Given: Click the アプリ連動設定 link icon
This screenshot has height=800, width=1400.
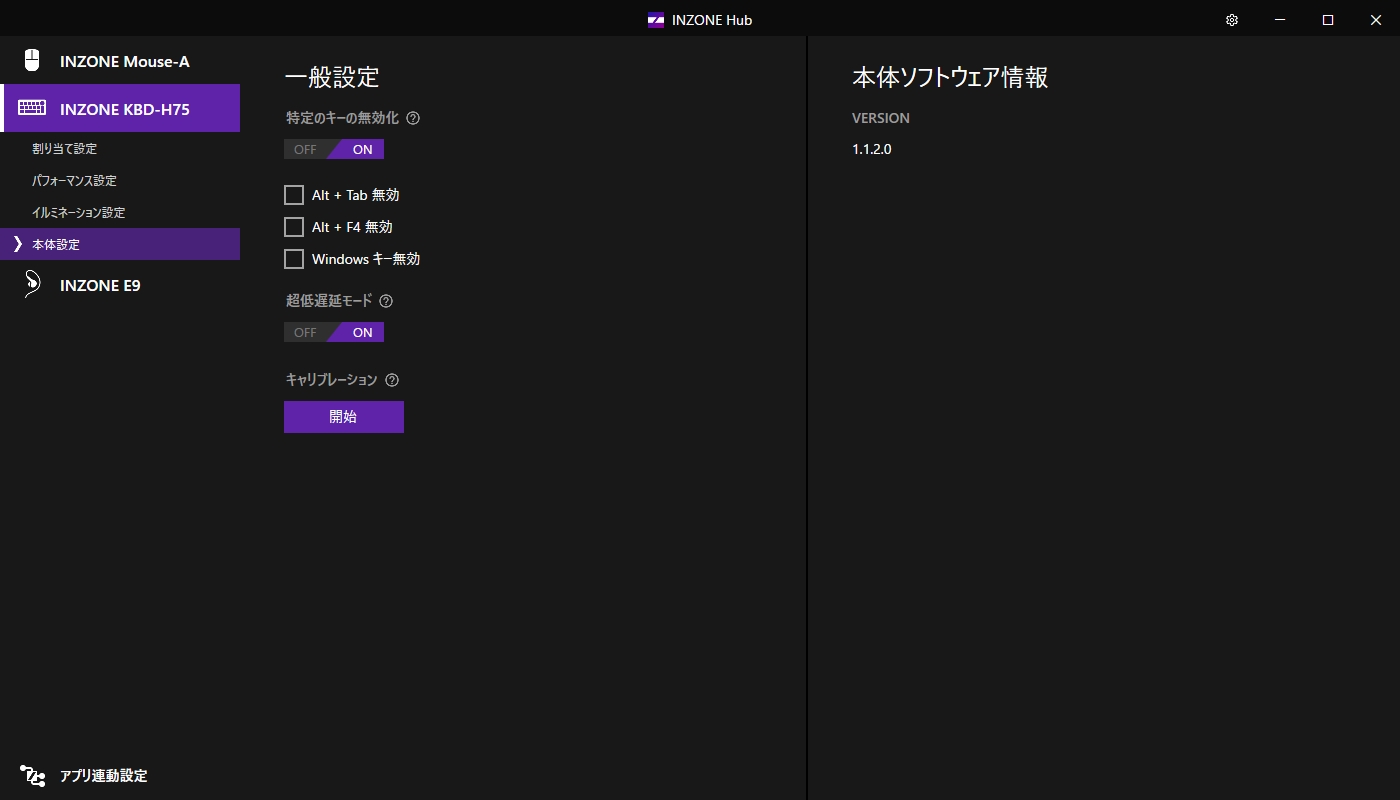Looking at the screenshot, I should pos(32,775).
